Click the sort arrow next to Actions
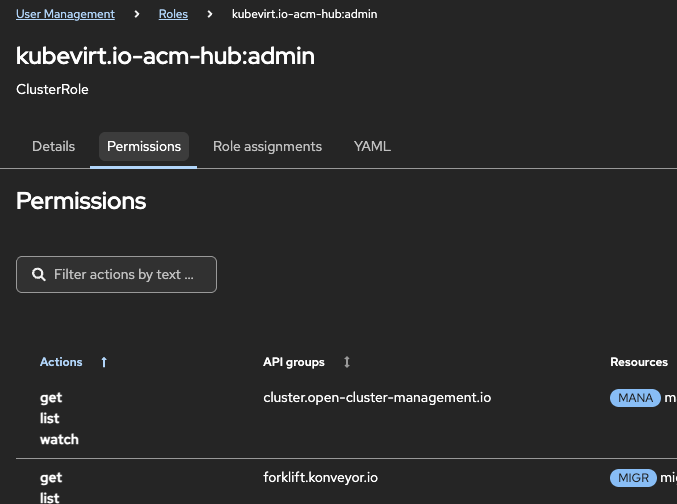 (104, 362)
